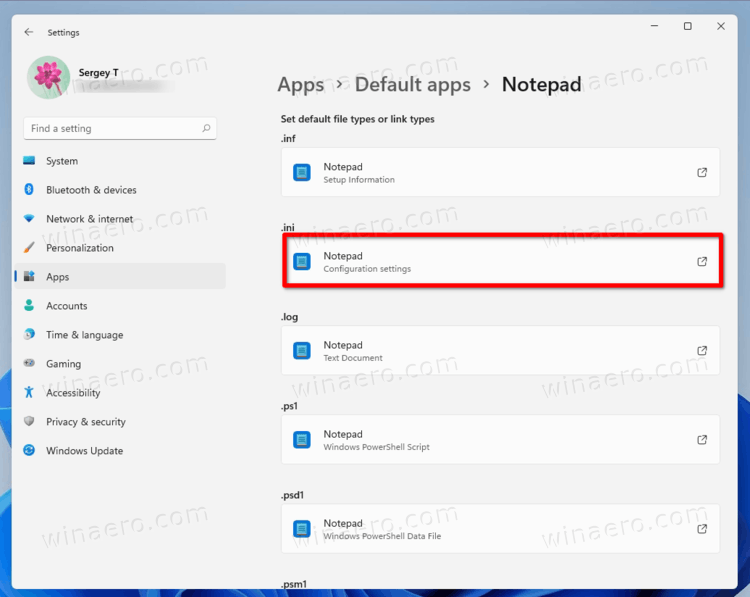Open Time & language settings
Image resolution: width=750 pixels, height=597 pixels.
coord(84,335)
